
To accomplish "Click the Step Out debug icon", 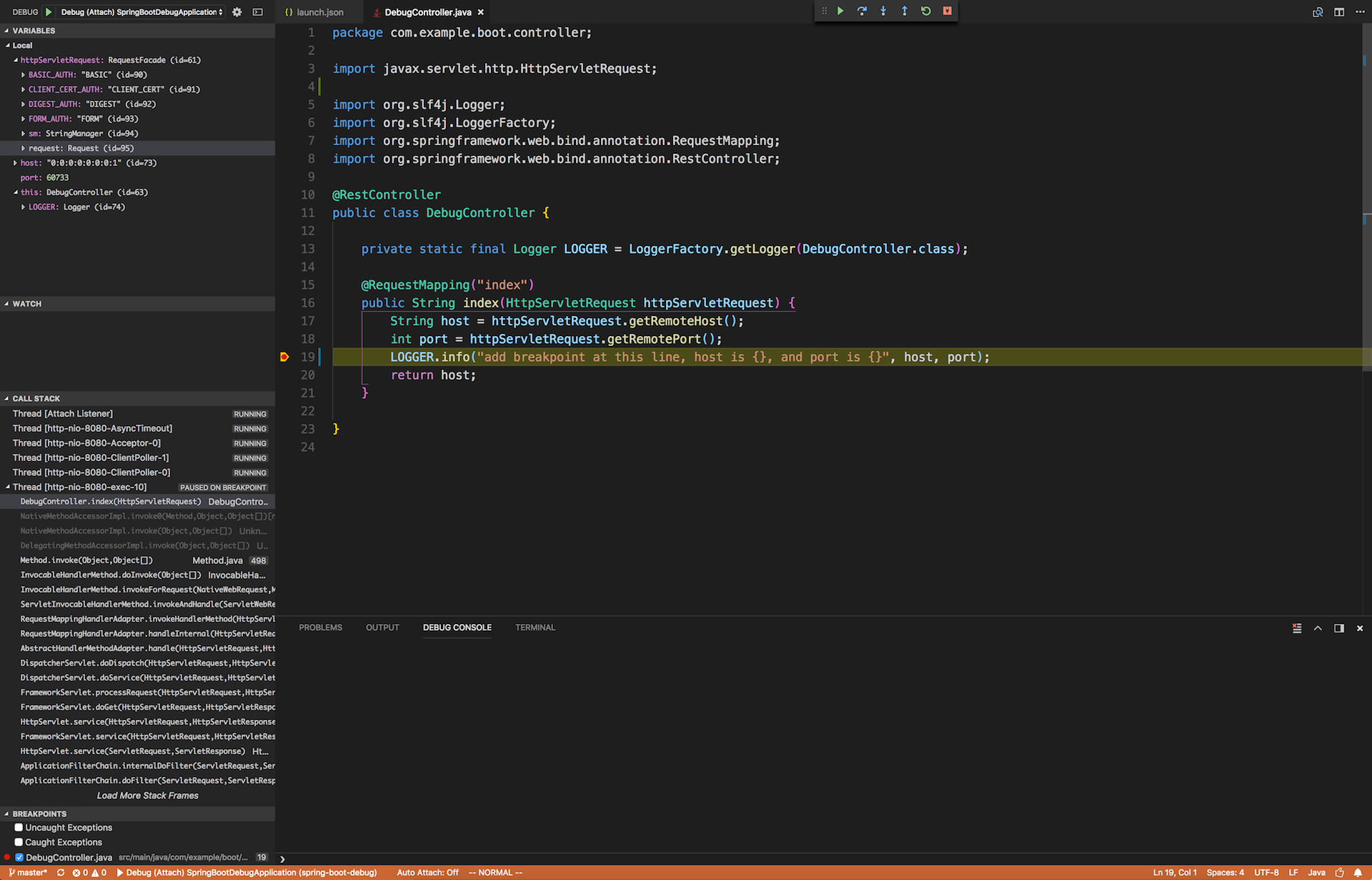I will tap(905, 11).
